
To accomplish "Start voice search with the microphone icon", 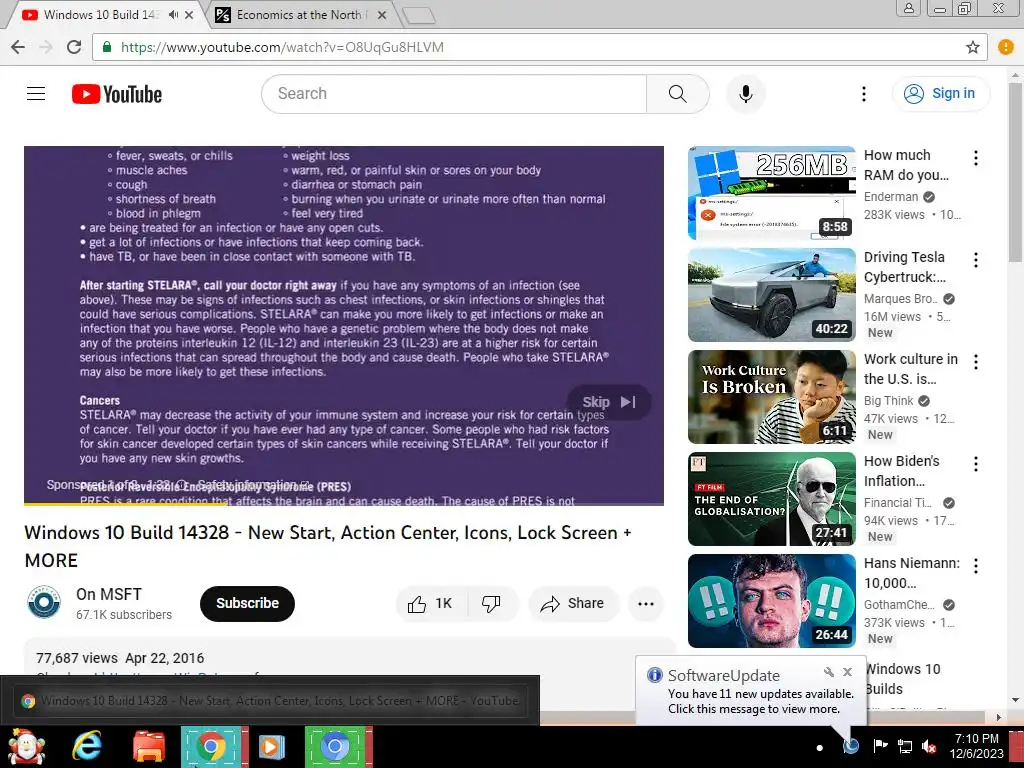I will 745,94.
